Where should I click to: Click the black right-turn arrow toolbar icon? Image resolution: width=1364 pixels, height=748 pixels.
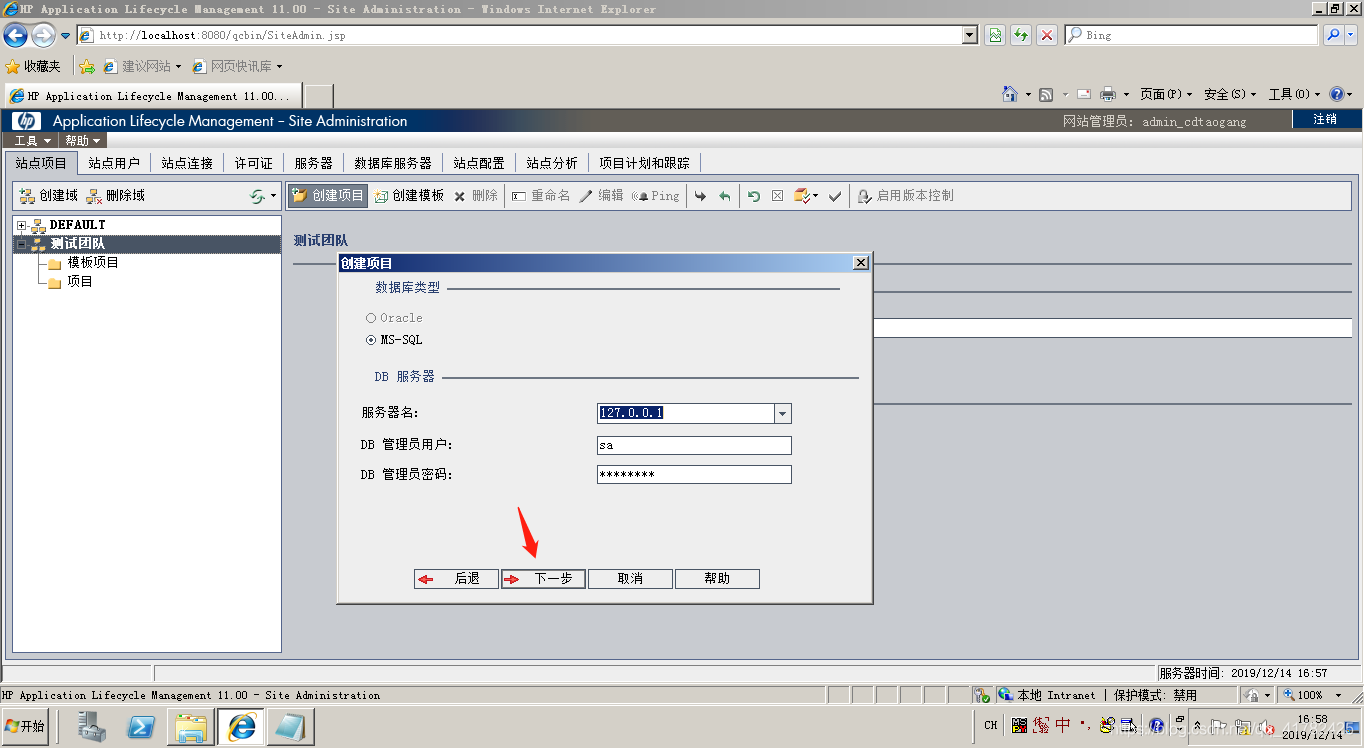(700, 196)
